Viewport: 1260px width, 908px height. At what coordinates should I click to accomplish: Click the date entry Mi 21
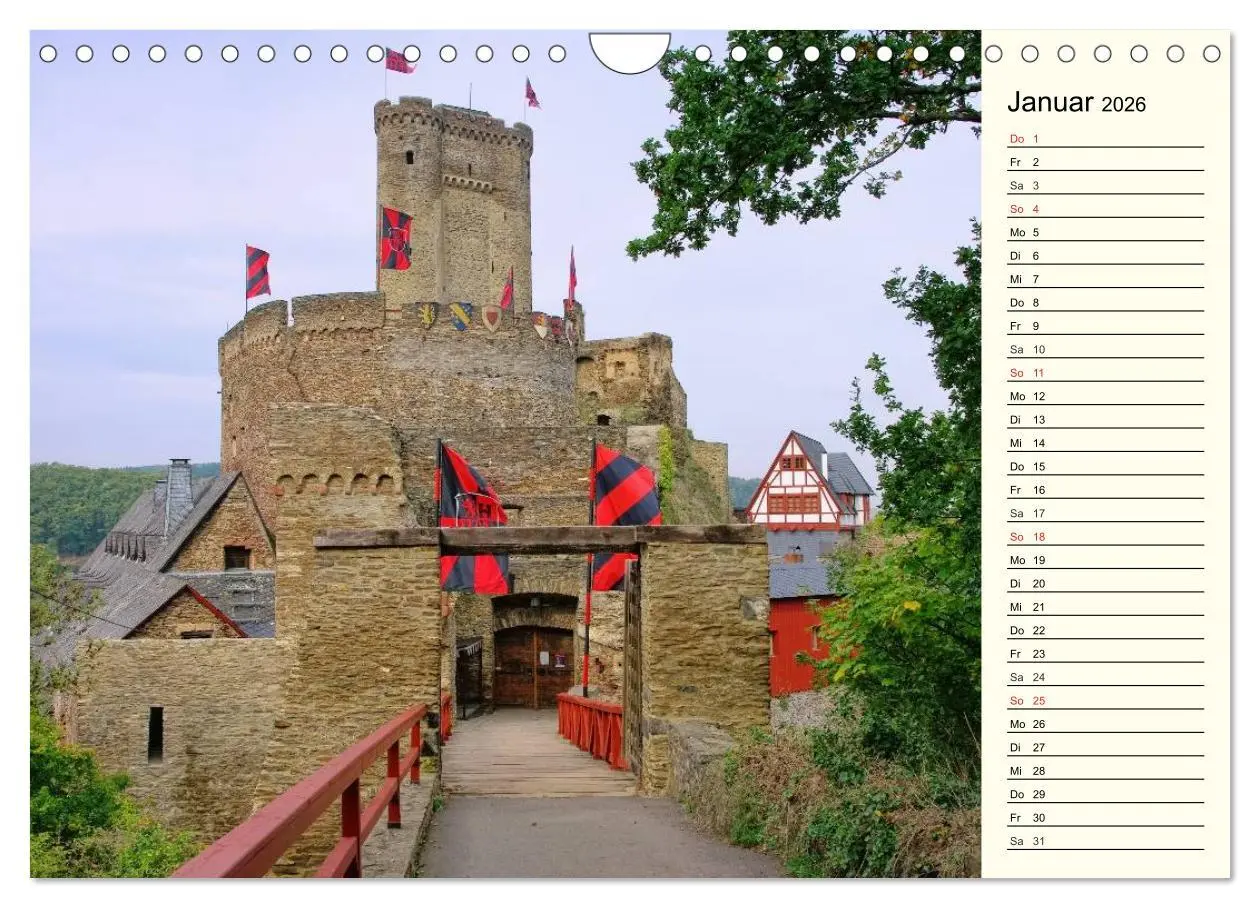click(x=1100, y=607)
